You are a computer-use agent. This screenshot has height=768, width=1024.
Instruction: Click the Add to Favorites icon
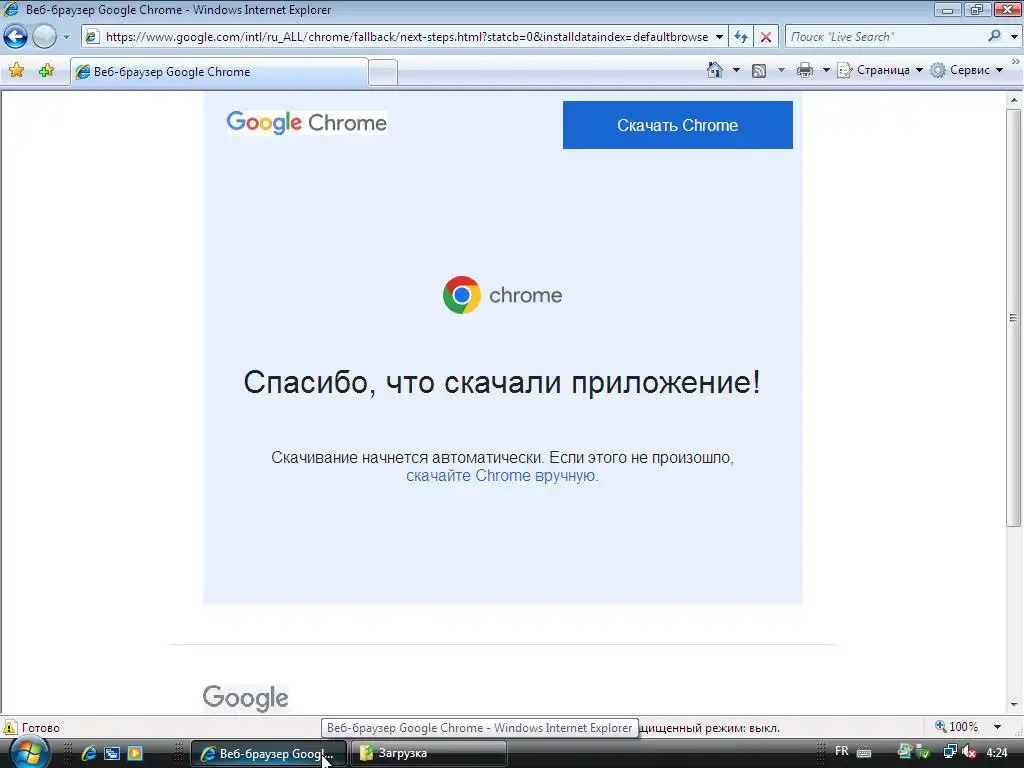(46, 71)
